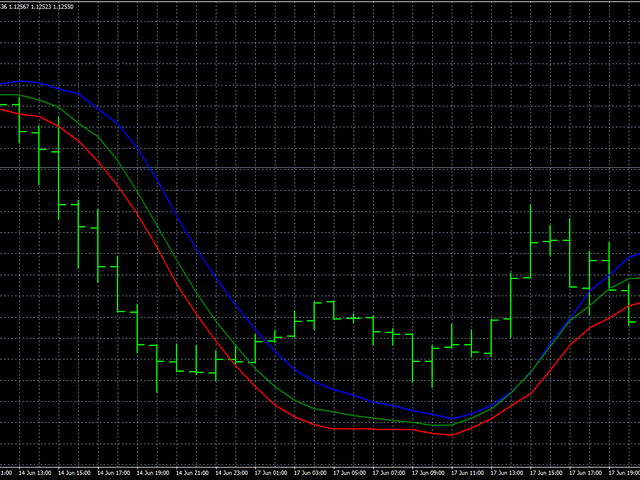Select the 14 Jun 17:00 time axis label
This screenshot has height=480, width=640.
[x=115, y=473]
